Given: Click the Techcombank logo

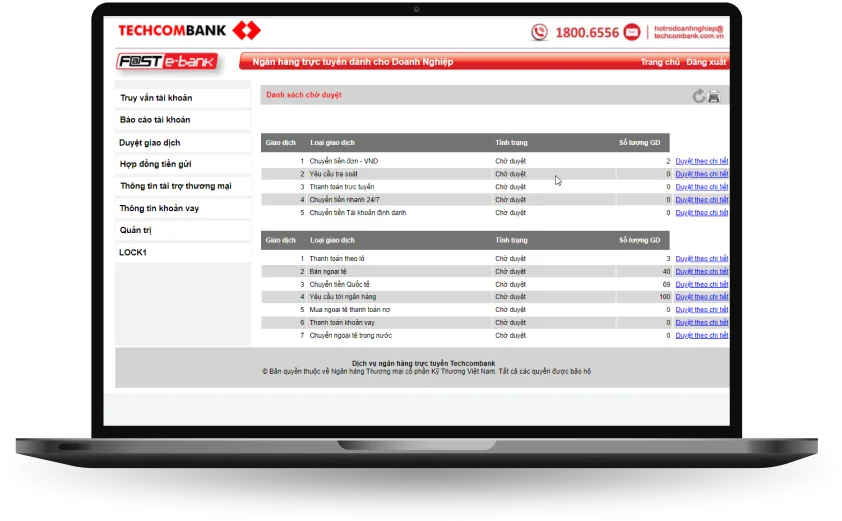Looking at the screenshot, I should coord(188,31).
